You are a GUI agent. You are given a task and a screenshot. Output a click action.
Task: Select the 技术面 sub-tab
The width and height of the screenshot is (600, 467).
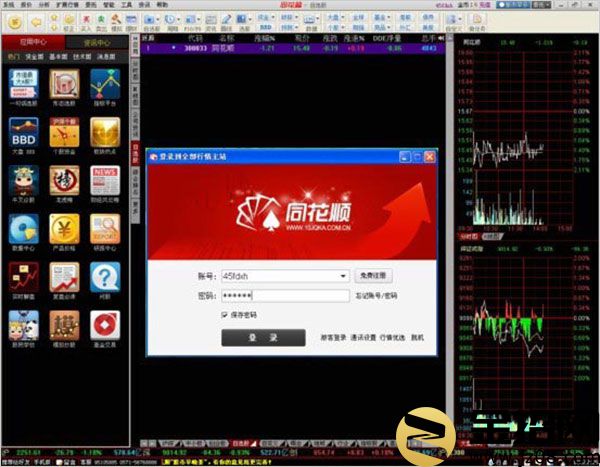pyautogui.click(x=82, y=57)
